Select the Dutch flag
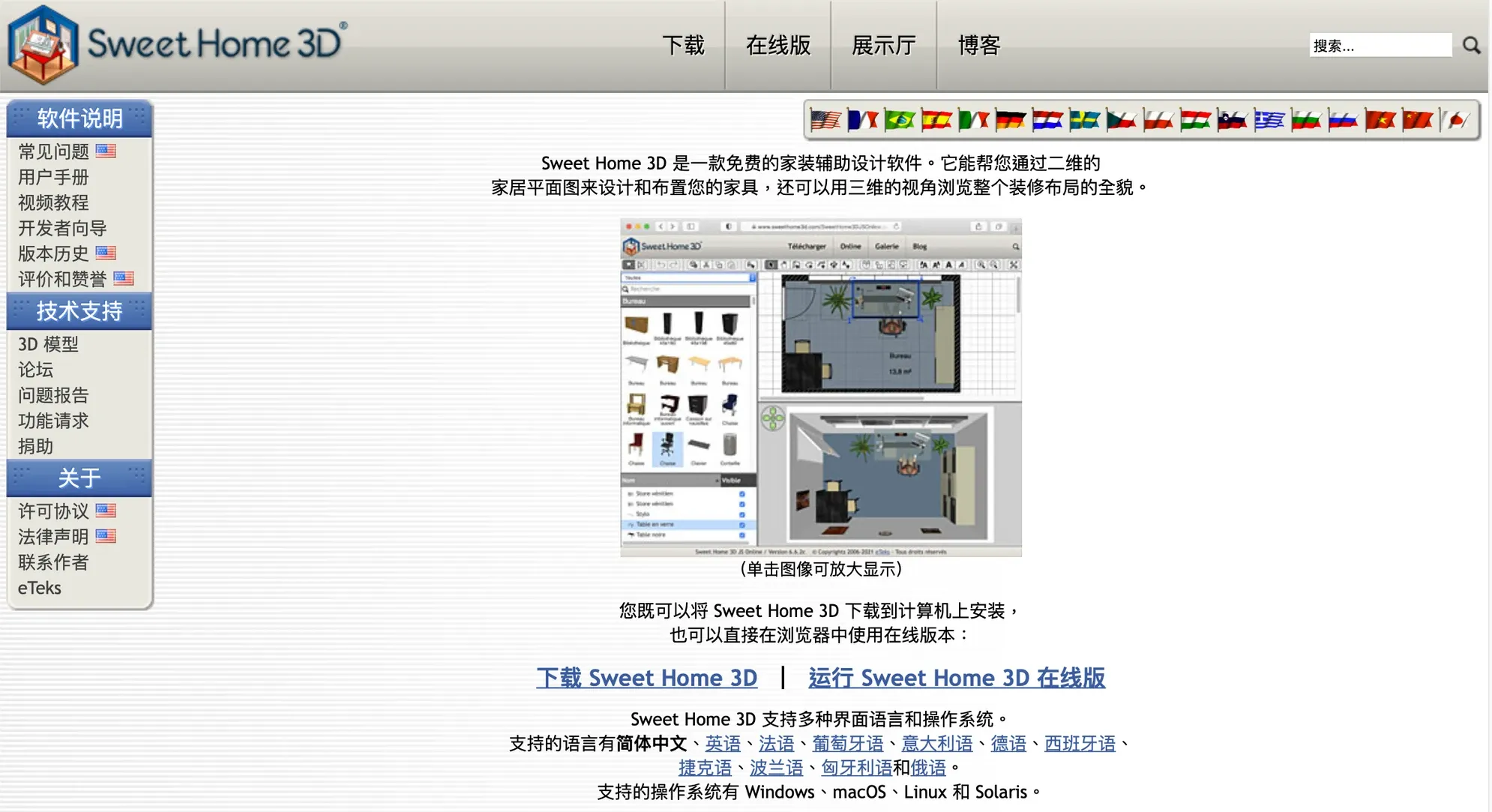The width and height of the screenshot is (1492, 812). coord(1047,120)
